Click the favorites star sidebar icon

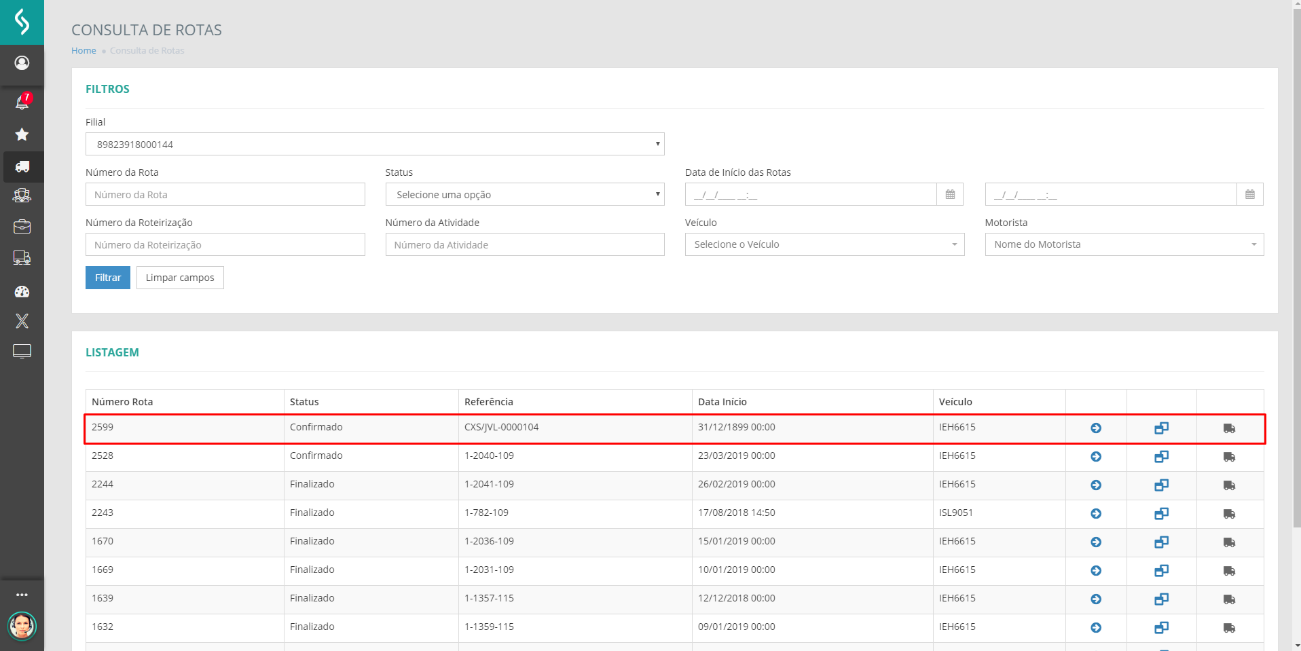pyautogui.click(x=21, y=134)
